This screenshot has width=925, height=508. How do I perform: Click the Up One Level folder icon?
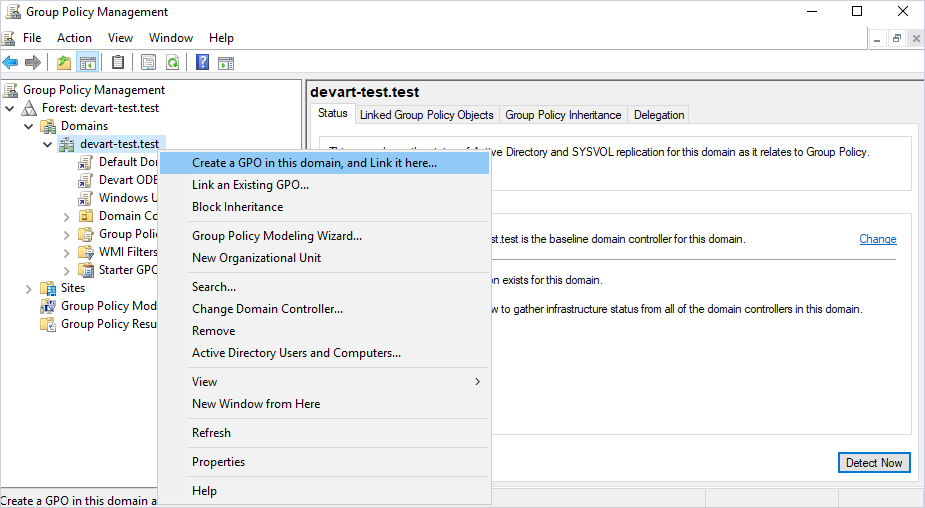64,63
